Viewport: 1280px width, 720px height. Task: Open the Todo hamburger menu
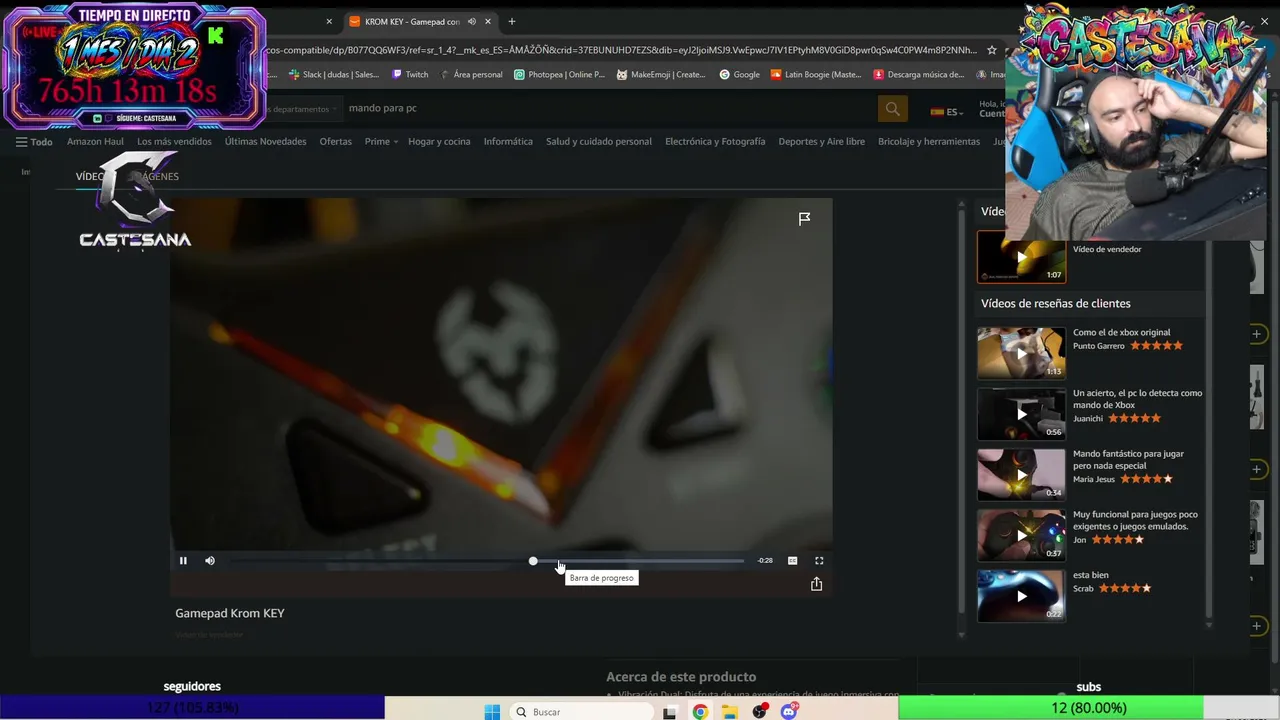coord(34,142)
